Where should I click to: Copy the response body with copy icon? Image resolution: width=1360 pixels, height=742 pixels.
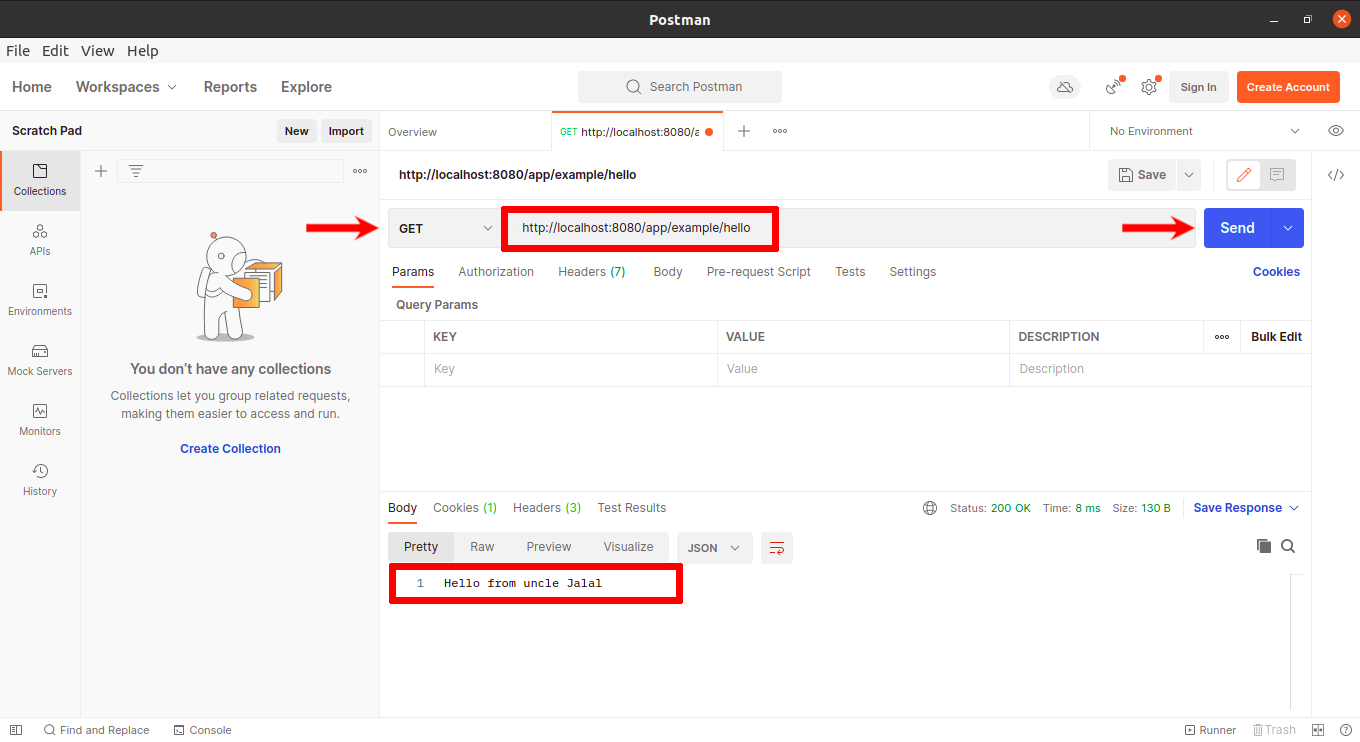1264,546
